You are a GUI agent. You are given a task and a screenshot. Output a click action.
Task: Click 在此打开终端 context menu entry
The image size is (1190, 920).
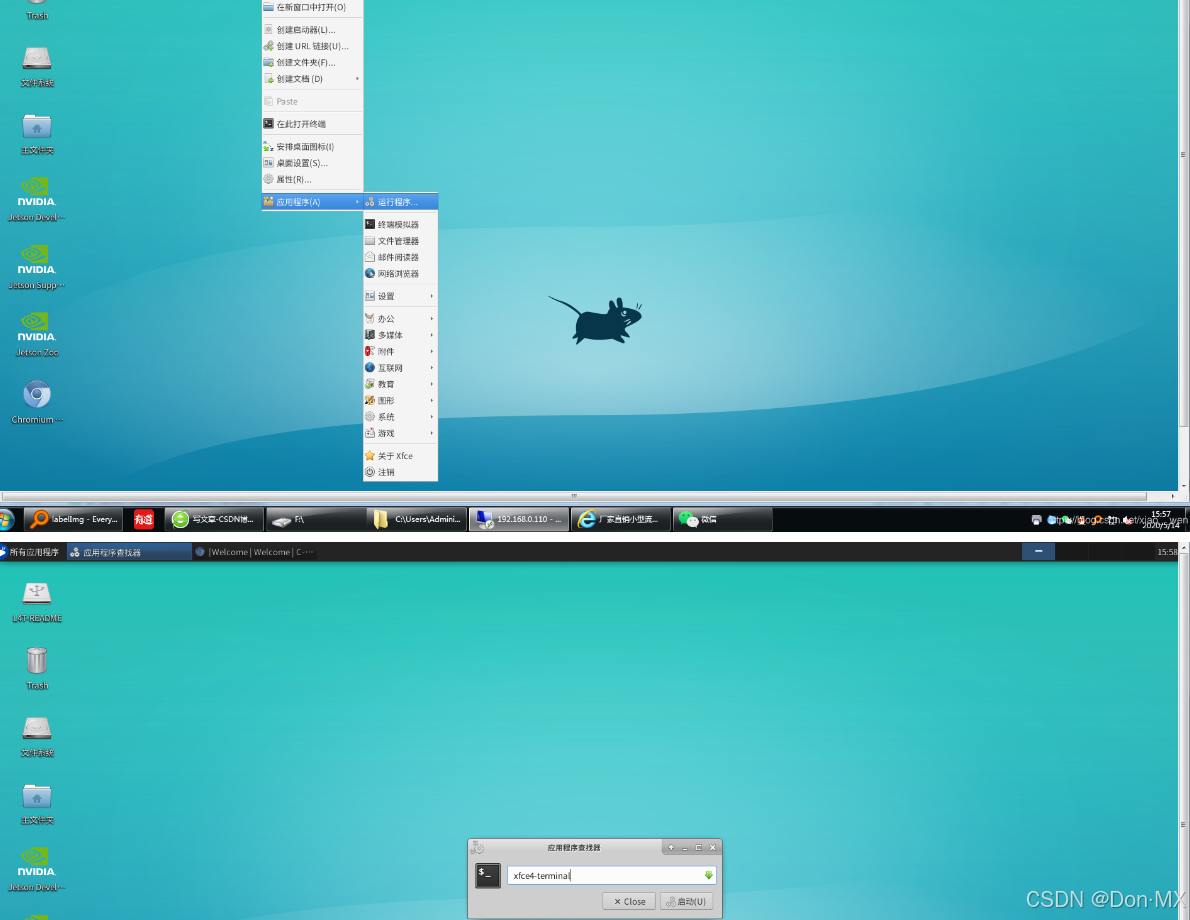tap(313, 124)
